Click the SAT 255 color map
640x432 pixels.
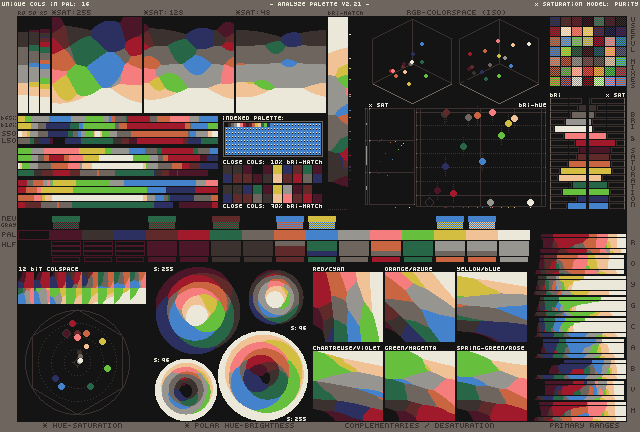pyautogui.click(x=97, y=65)
